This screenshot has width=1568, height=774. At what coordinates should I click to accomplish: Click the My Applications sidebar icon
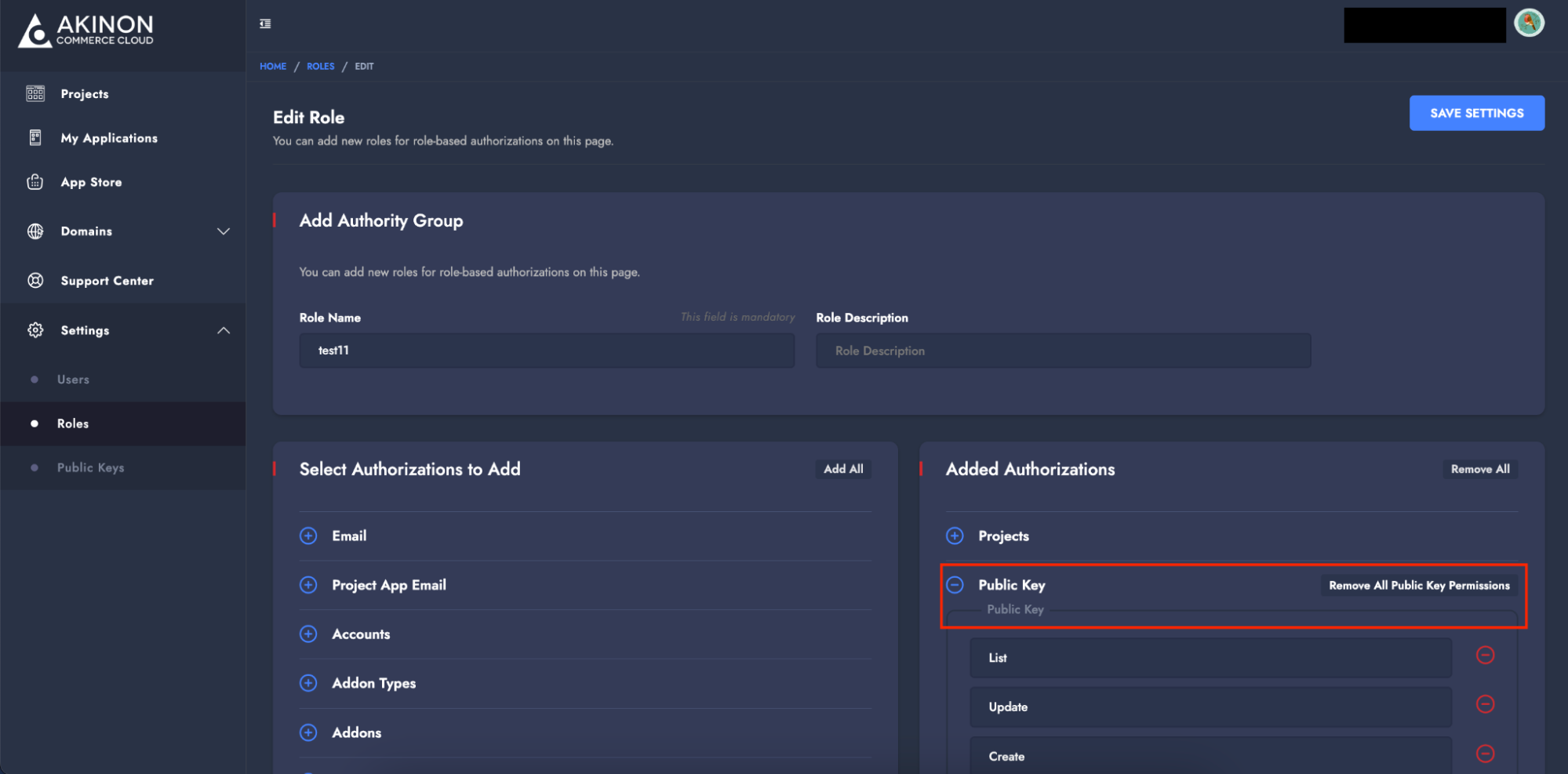click(35, 138)
